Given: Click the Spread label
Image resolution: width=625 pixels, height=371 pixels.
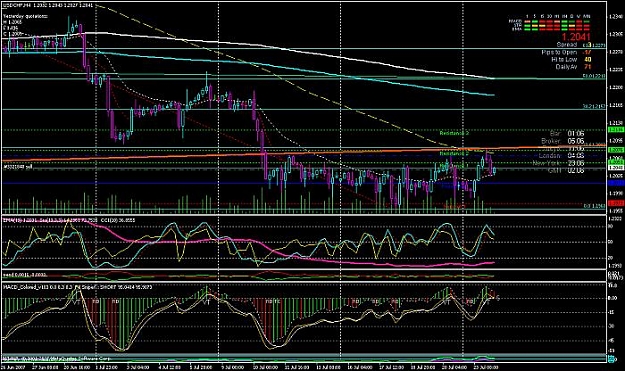Looking at the screenshot, I should tap(567, 45).
